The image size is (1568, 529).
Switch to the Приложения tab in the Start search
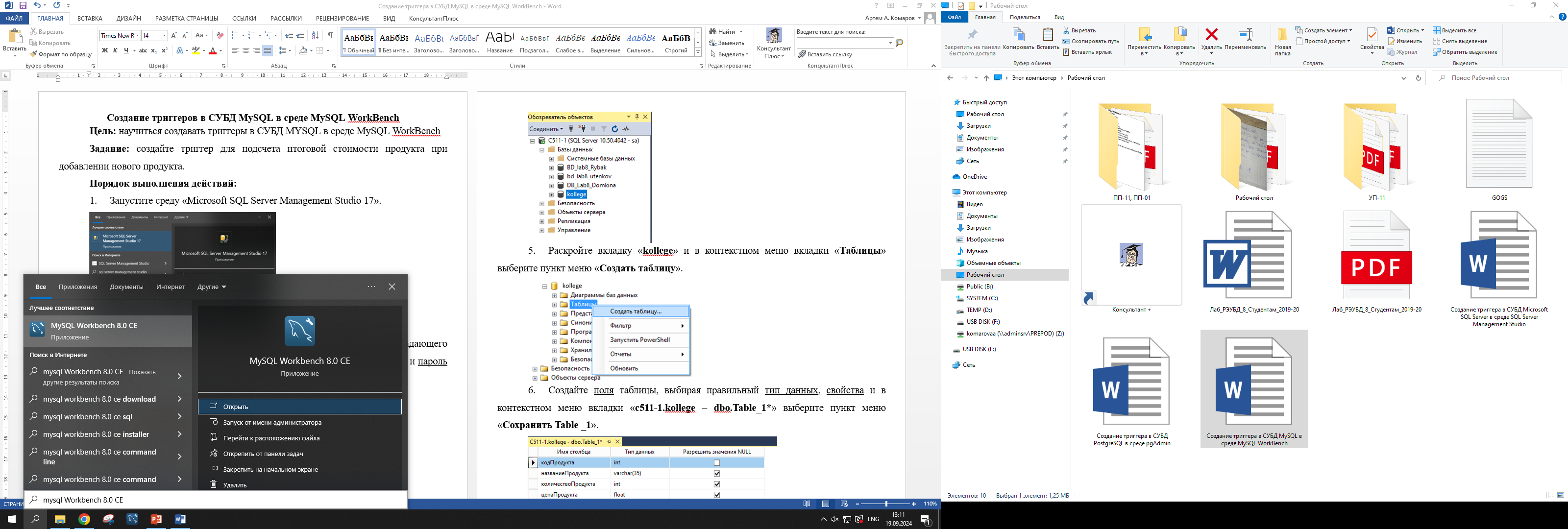tap(78, 287)
